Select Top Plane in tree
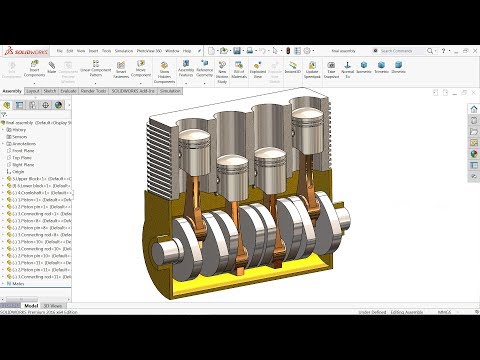480x360 pixels. point(22,158)
